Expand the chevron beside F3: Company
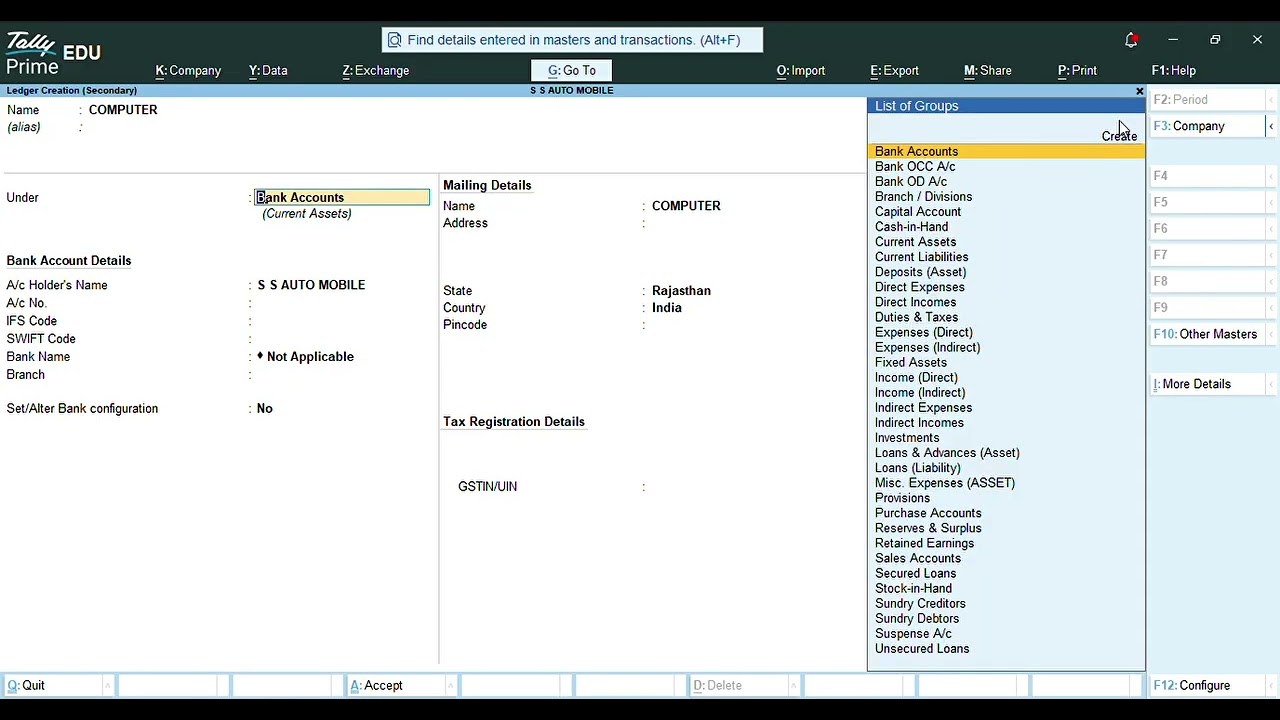The image size is (1280, 720). 1271,126
